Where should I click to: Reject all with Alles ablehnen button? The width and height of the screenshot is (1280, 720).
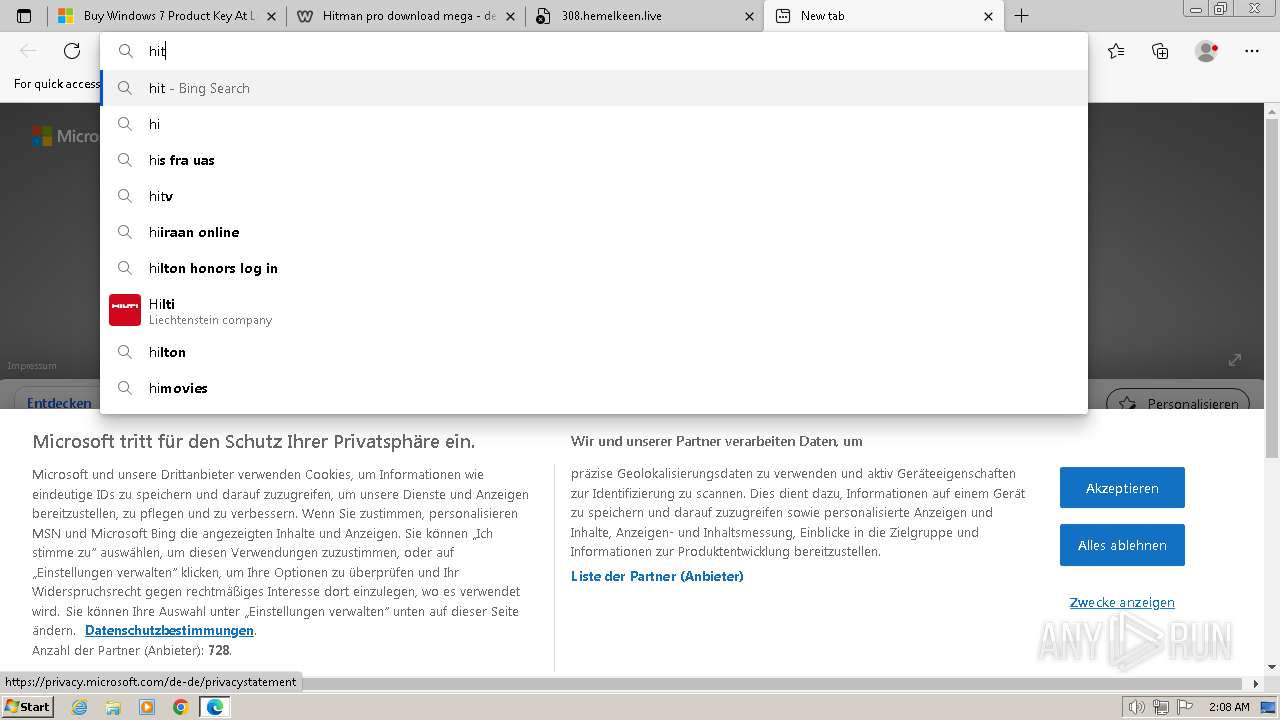click(x=1122, y=545)
